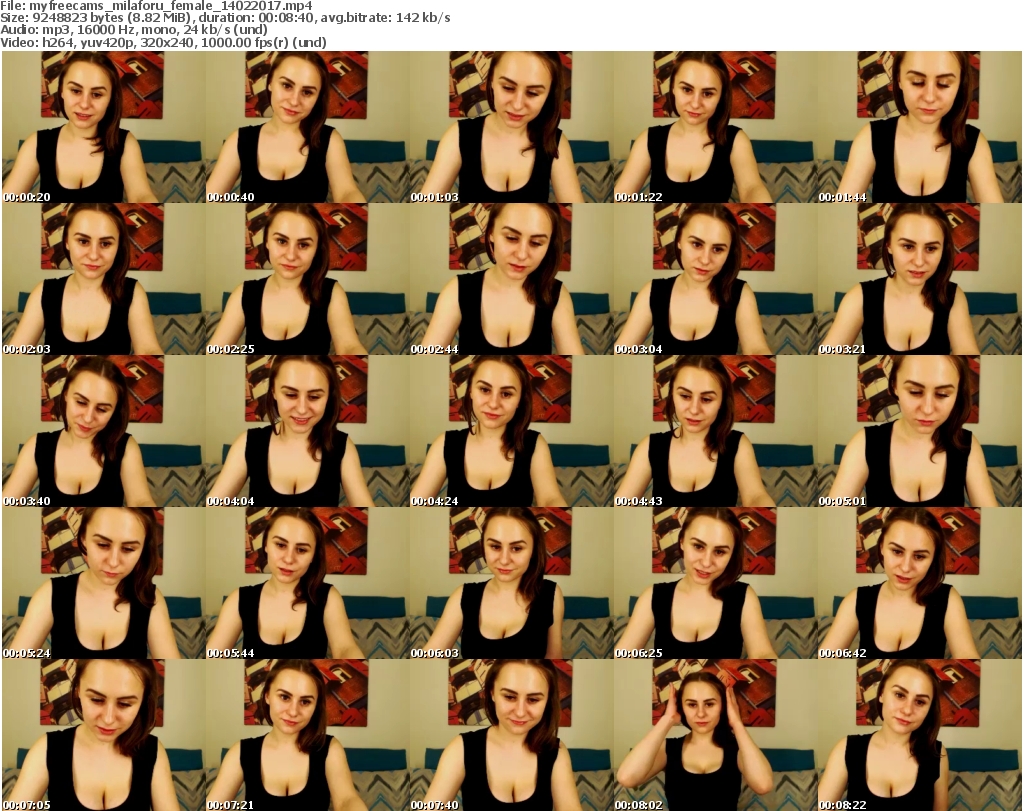Select the thumbnail frame stamped 00:02:03
Screen dimensions: 1024x811
pos(104,279)
